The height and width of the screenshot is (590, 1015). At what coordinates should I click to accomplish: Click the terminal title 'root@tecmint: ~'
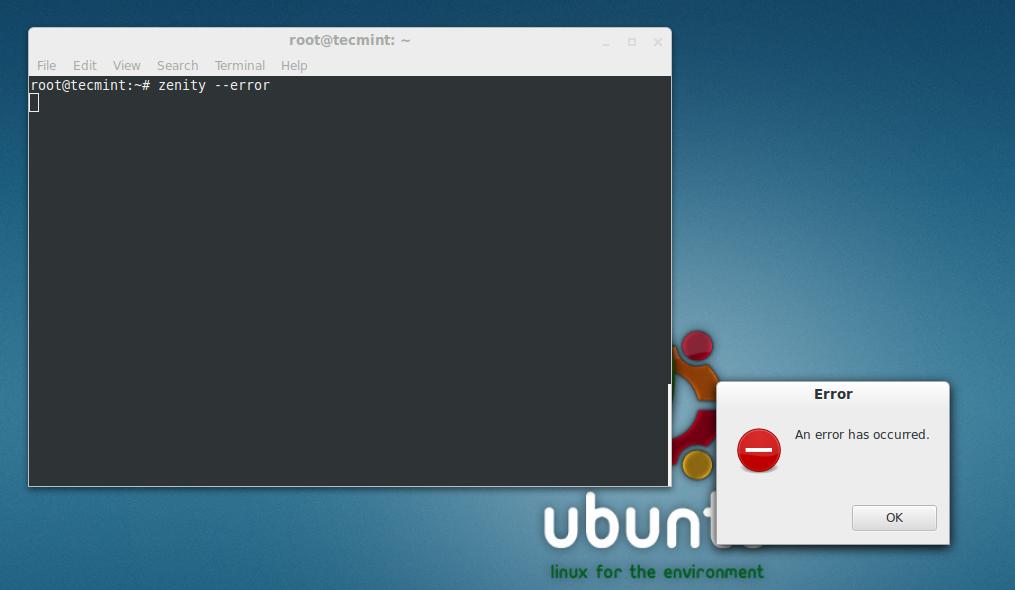[350, 40]
